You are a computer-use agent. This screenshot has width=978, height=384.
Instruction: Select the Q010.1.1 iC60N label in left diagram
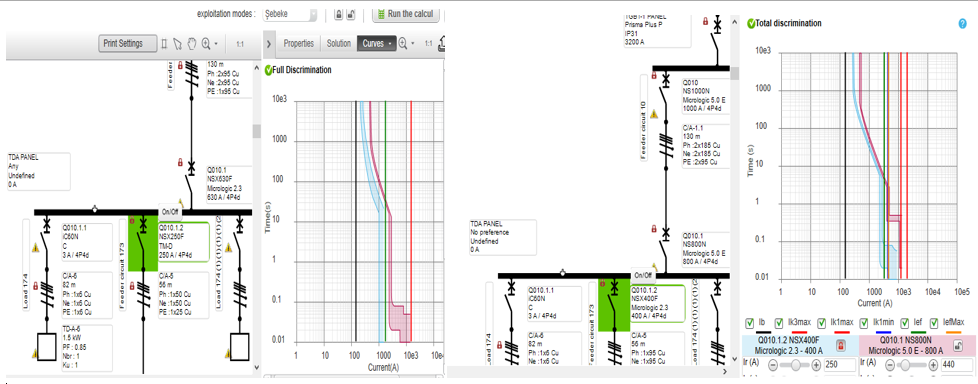(x=86, y=242)
